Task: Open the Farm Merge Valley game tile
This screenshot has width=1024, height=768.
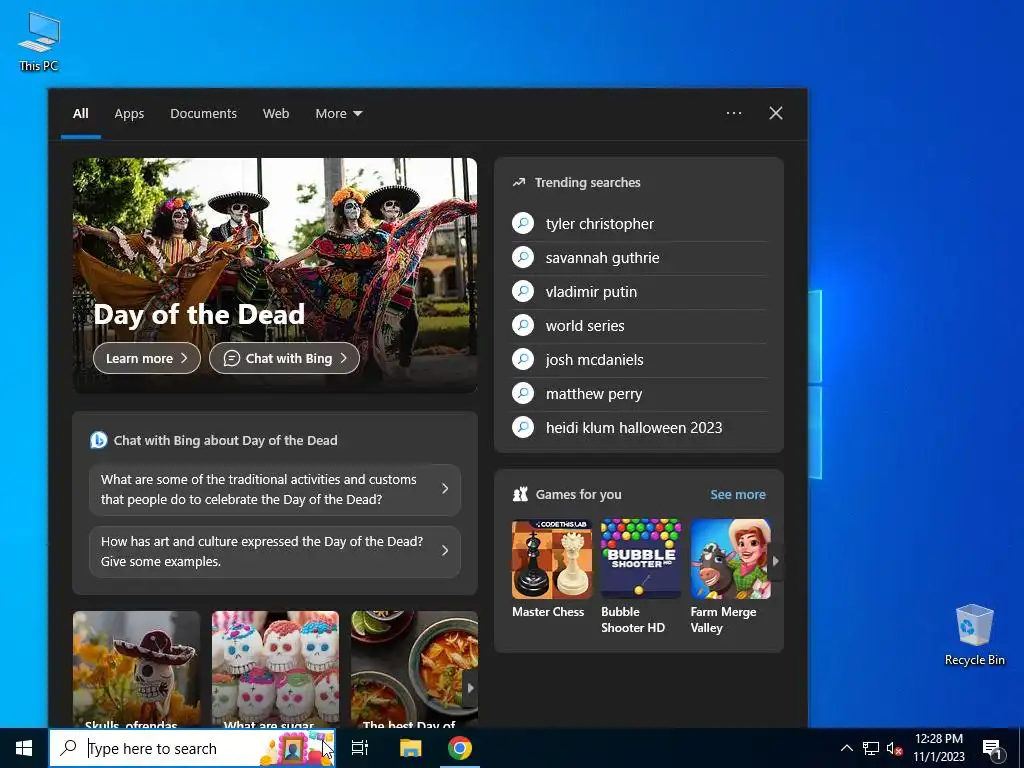Action: click(x=731, y=577)
